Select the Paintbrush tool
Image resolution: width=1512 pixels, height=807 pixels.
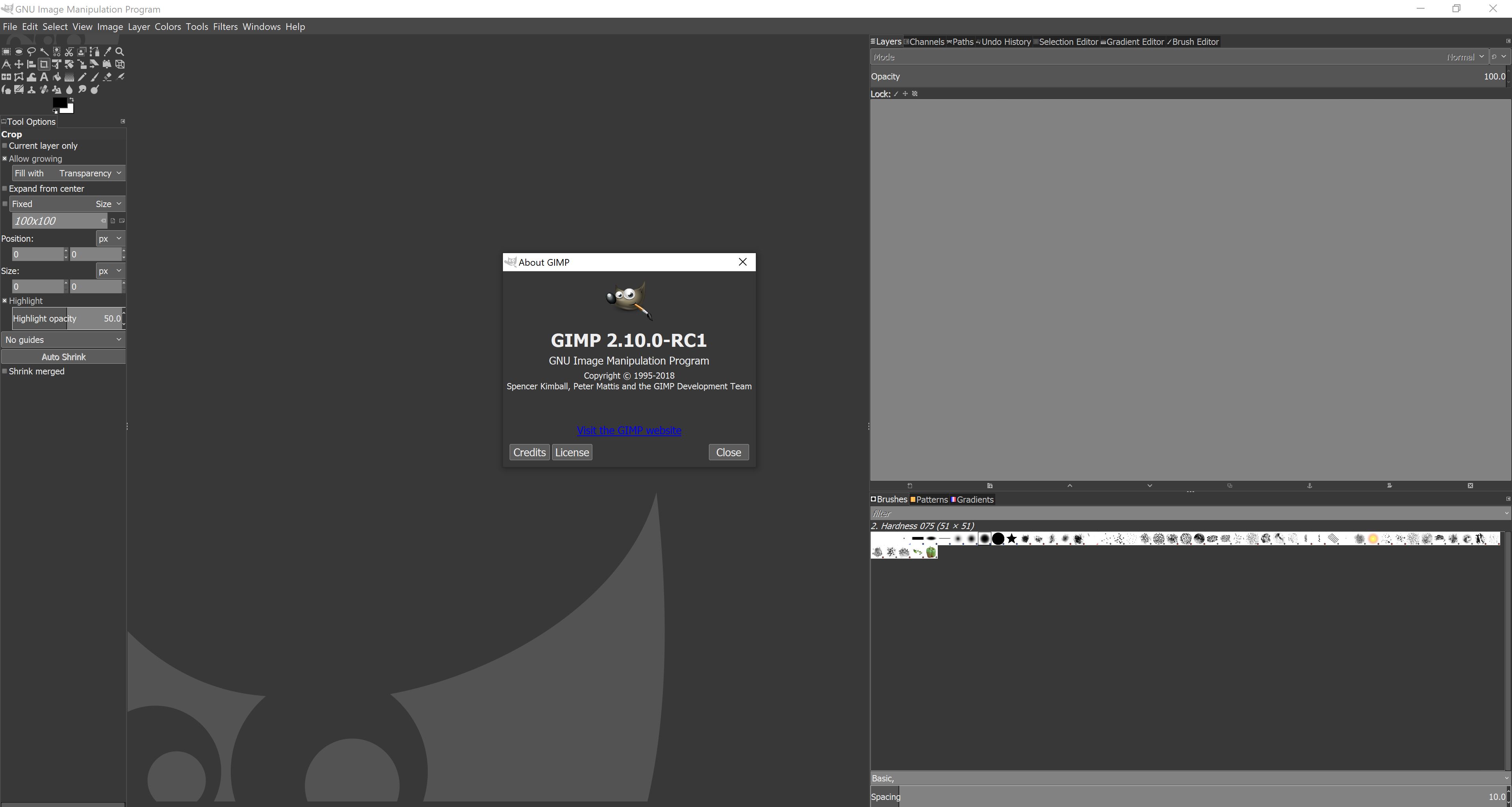pos(95,77)
